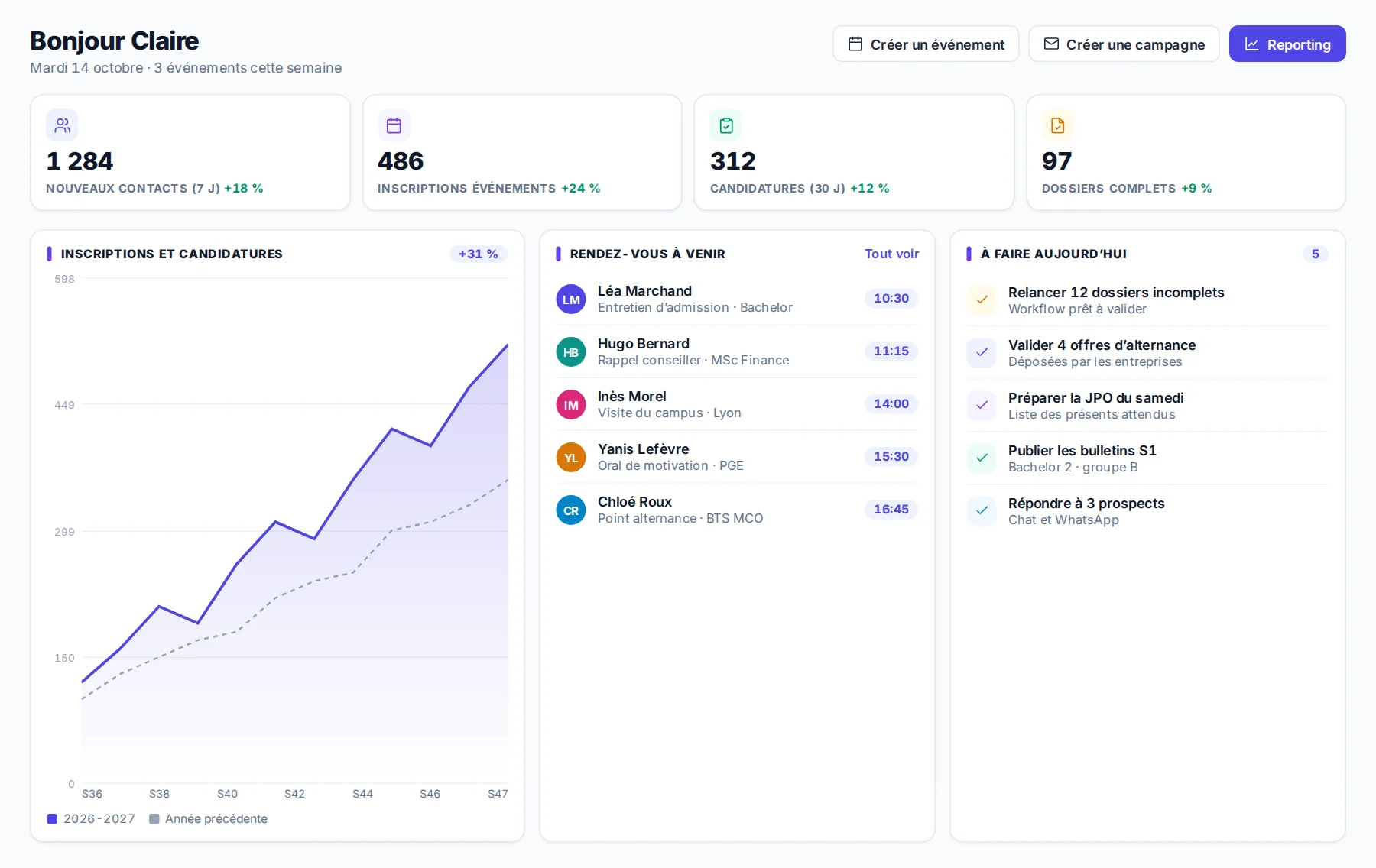Image resolution: width=1376 pixels, height=868 pixels.
Task: Click the contacts icon above 1 284
Action: pos(62,125)
